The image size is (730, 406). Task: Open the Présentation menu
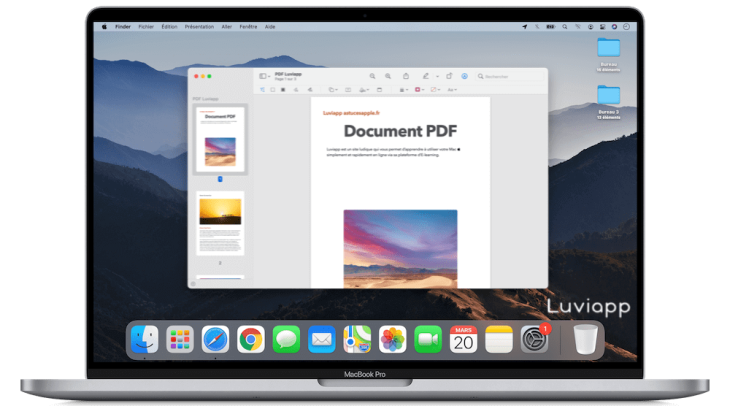200,27
